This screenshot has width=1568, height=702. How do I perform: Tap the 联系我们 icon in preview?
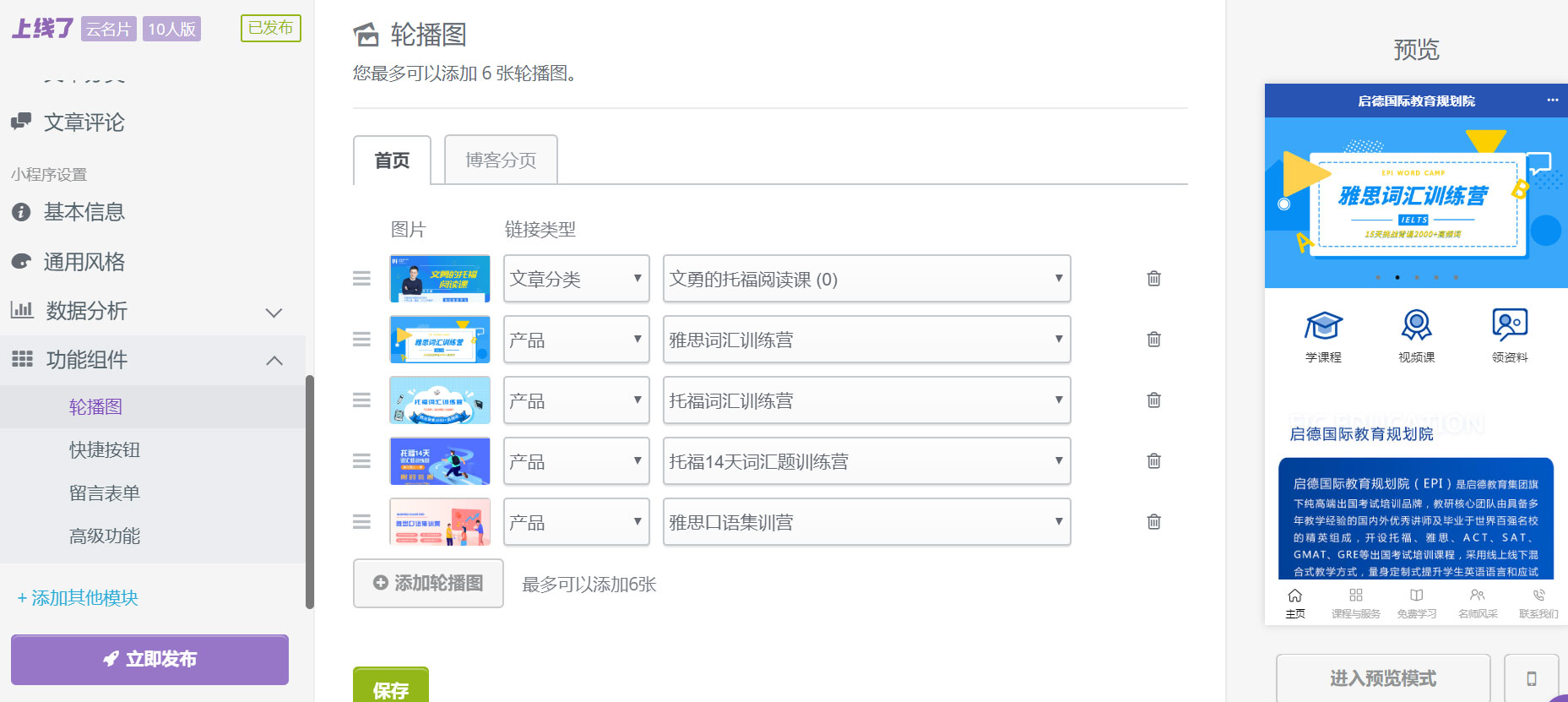pyautogui.click(x=1539, y=596)
